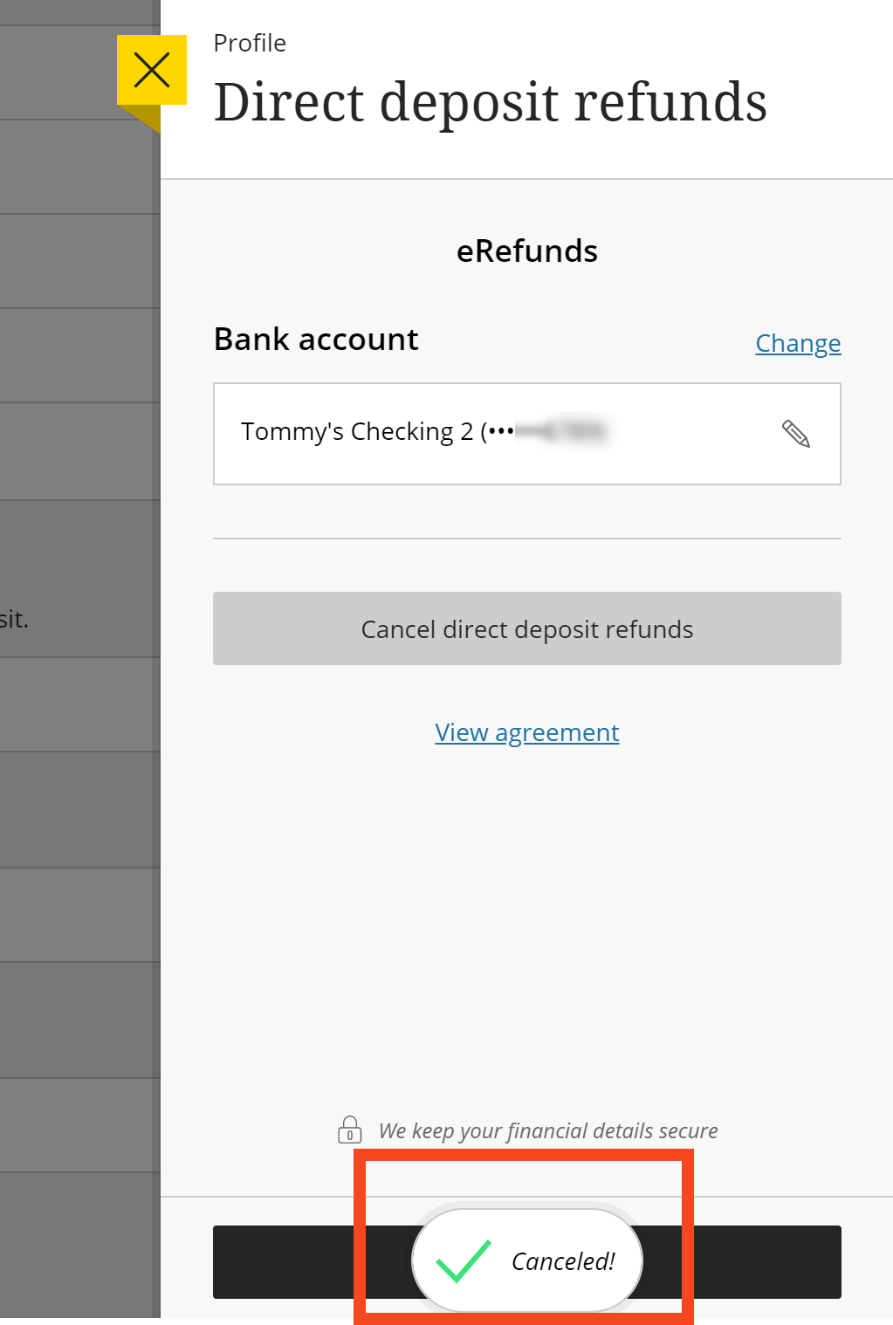Image resolution: width=893 pixels, height=1325 pixels.
Task: Open the View agreement link
Action: pyautogui.click(x=527, y=732)
